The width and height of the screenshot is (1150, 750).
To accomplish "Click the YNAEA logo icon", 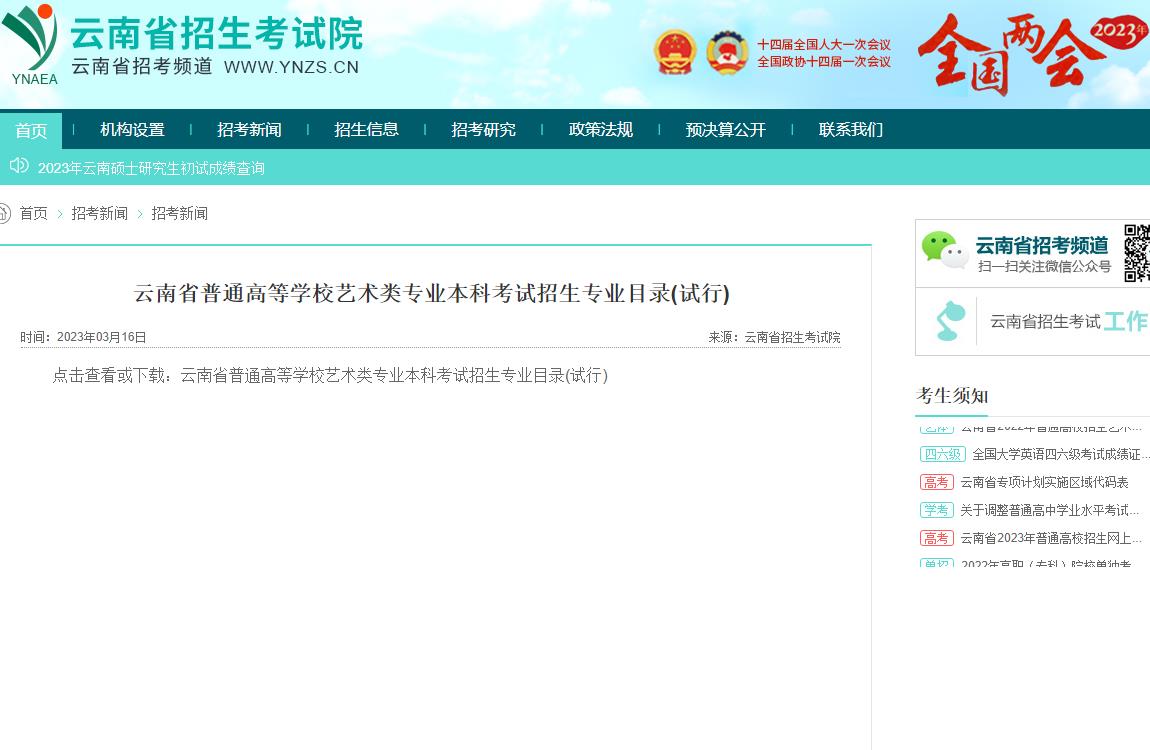I will (30, 42).
